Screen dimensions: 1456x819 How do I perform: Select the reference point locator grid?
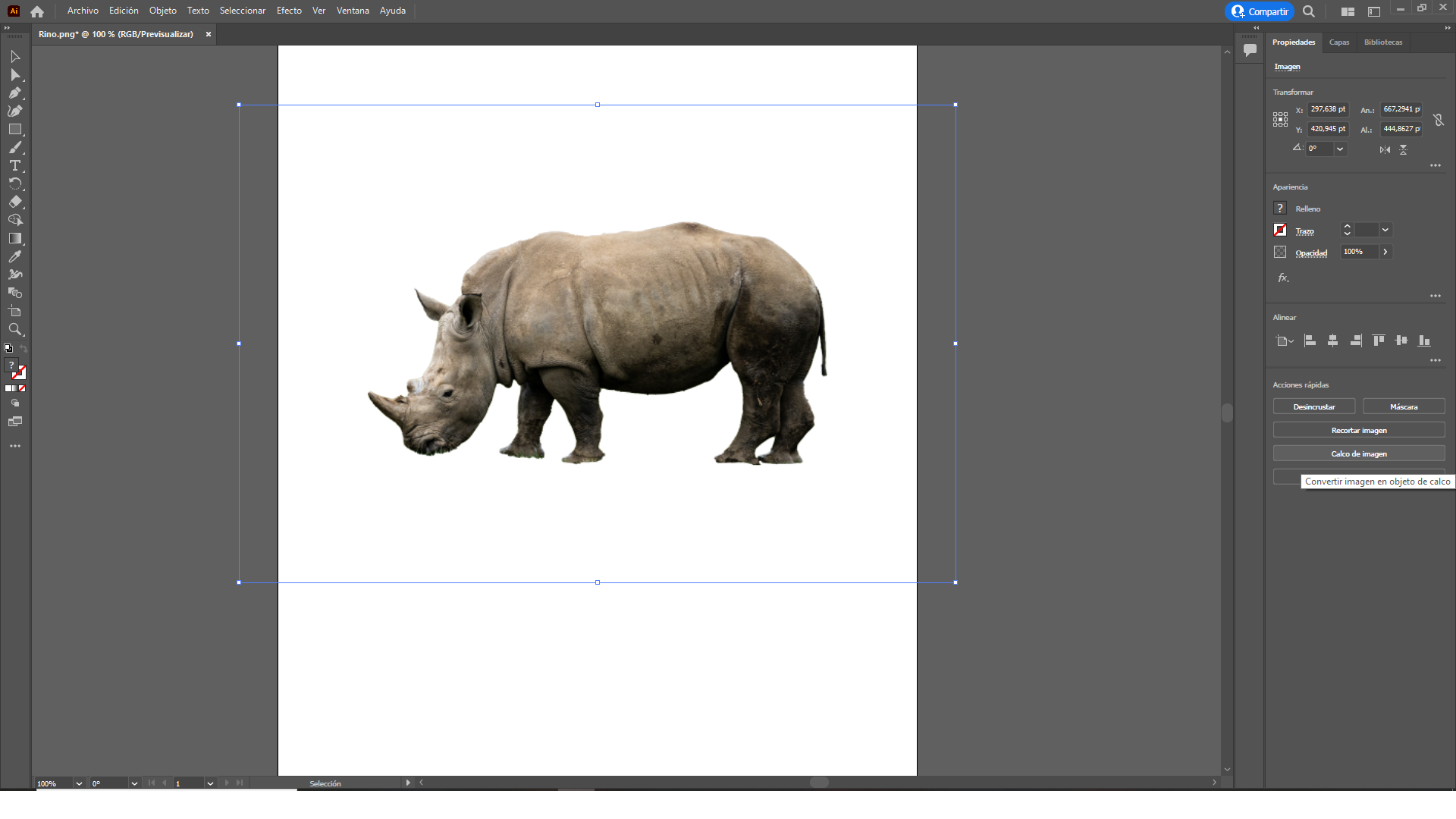click(x=1280, y=119)
